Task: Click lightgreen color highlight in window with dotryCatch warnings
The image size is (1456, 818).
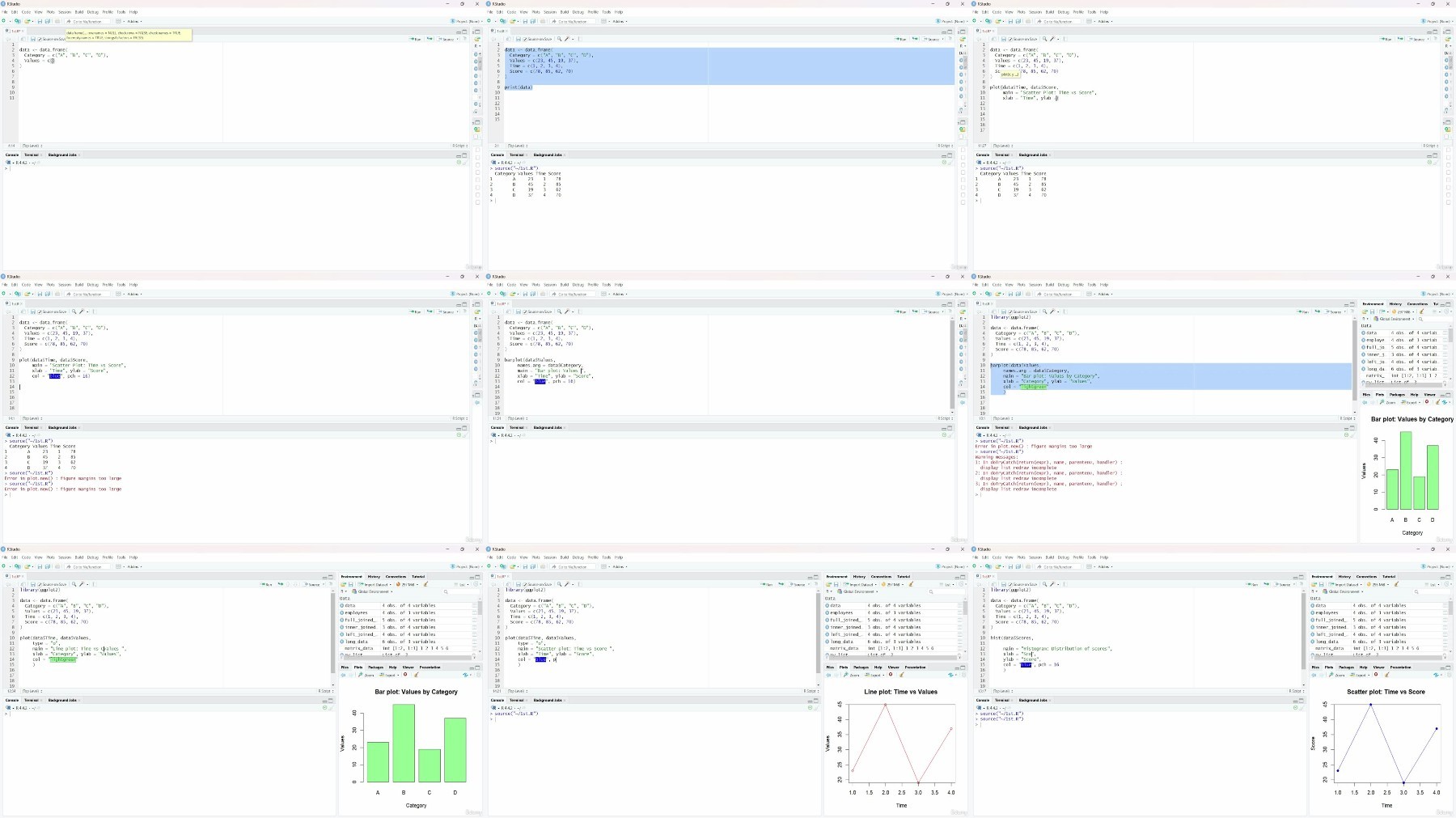Action: [x=1033, y=387]
